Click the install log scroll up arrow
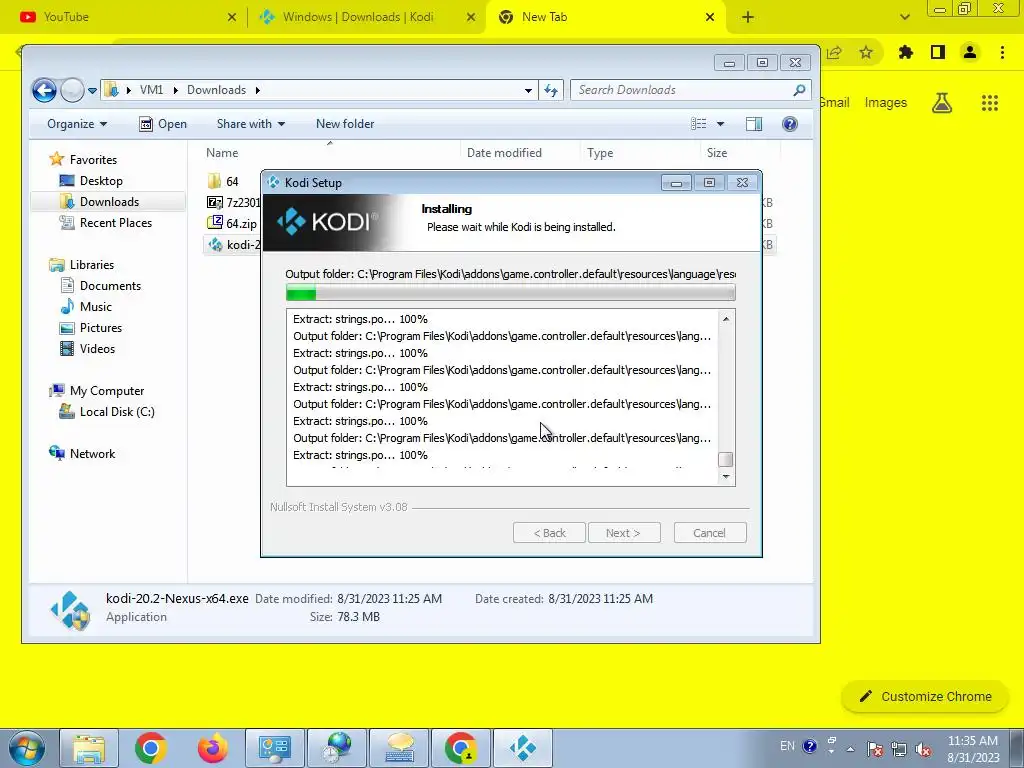This screenshot has width=1024, height=768. (726, 319)
